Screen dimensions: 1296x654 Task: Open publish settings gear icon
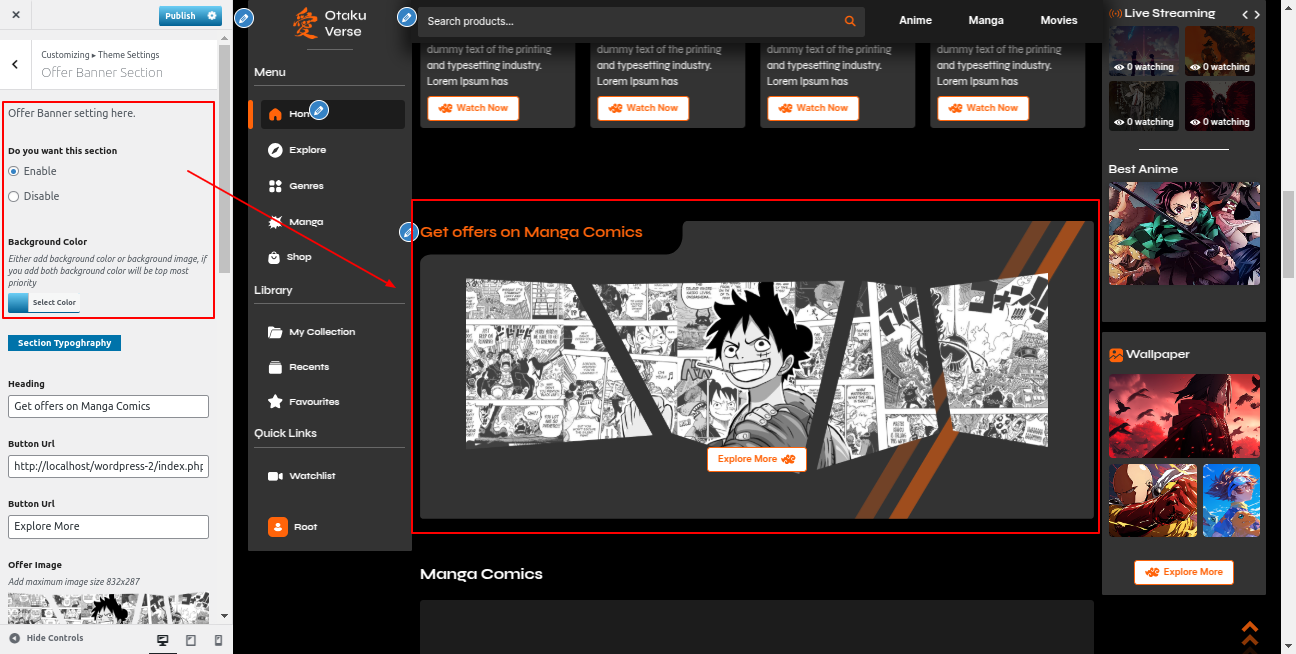212,16
